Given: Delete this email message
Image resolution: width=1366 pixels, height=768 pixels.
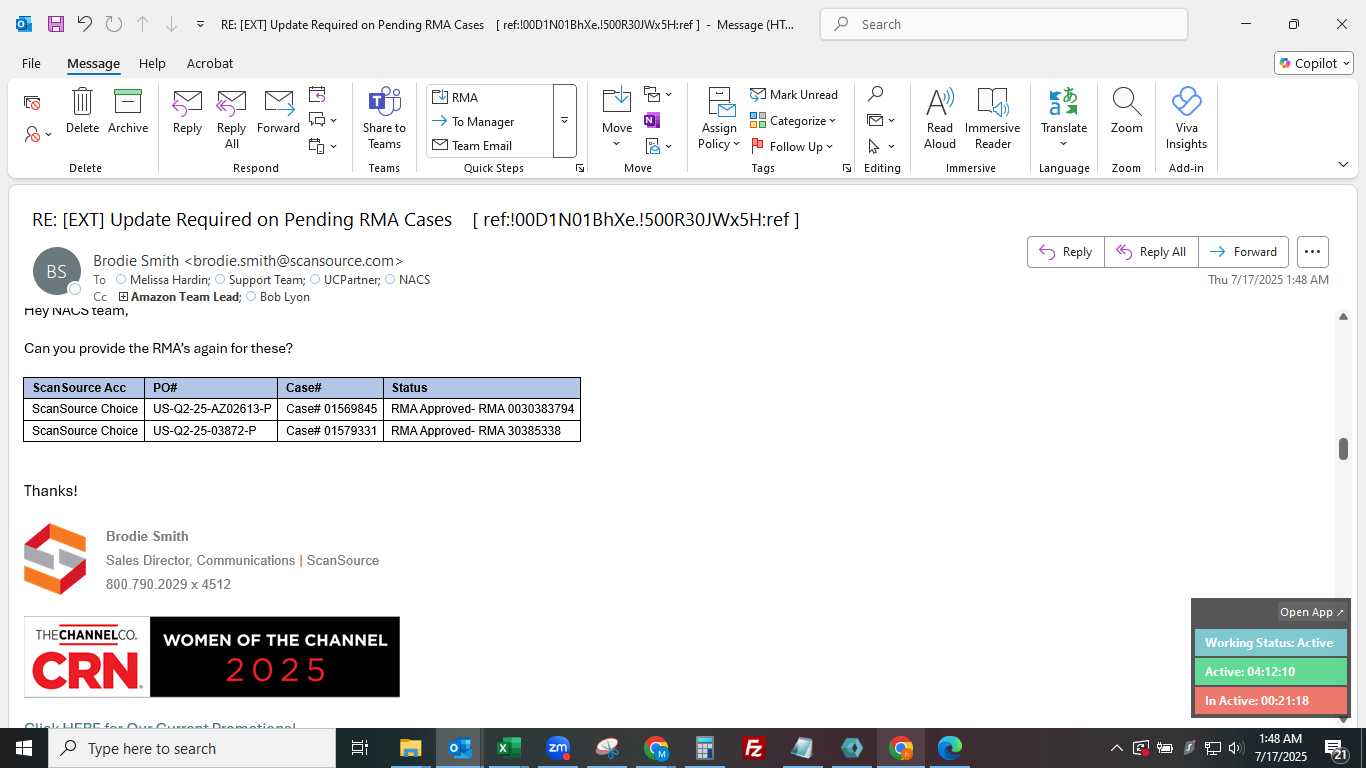Looking at the screenshot, I should [82, 111].
